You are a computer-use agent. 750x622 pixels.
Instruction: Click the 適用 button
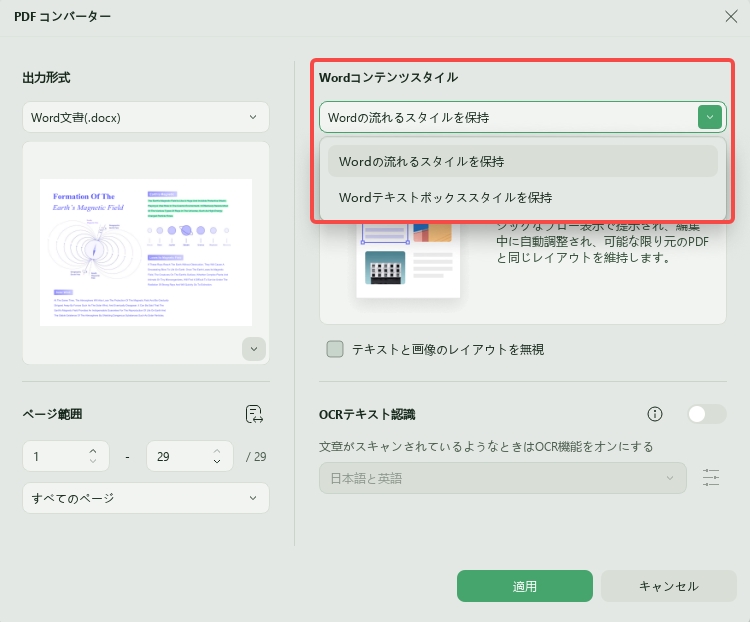525,586
